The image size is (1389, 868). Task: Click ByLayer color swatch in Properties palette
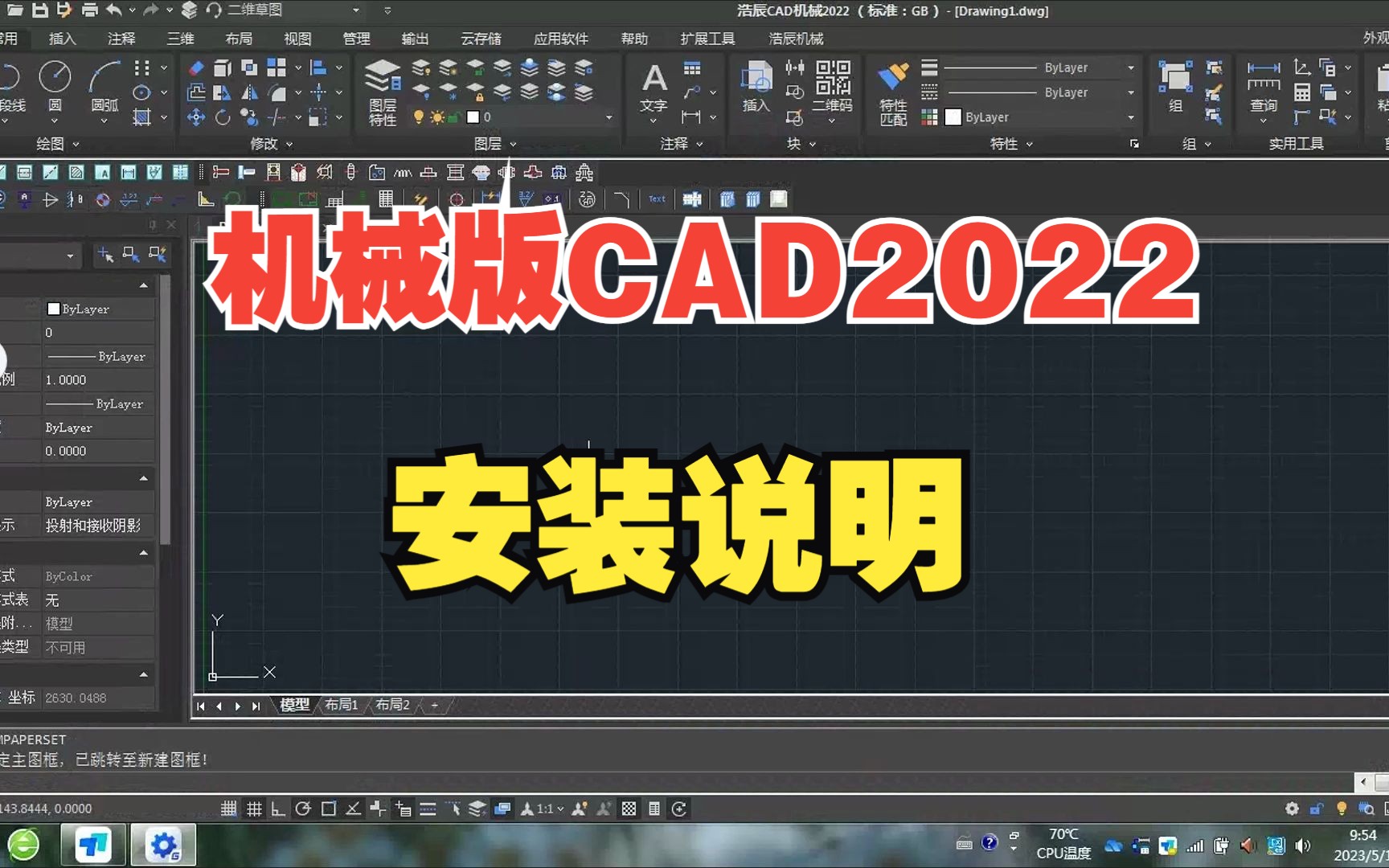click(54, 309)
